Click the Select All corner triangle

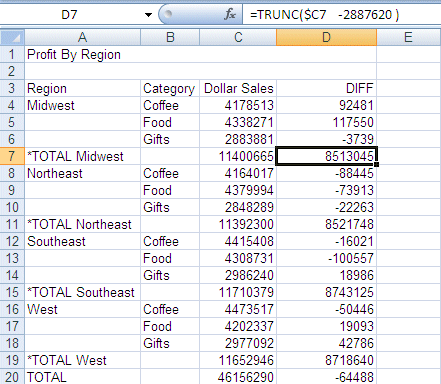12,37
